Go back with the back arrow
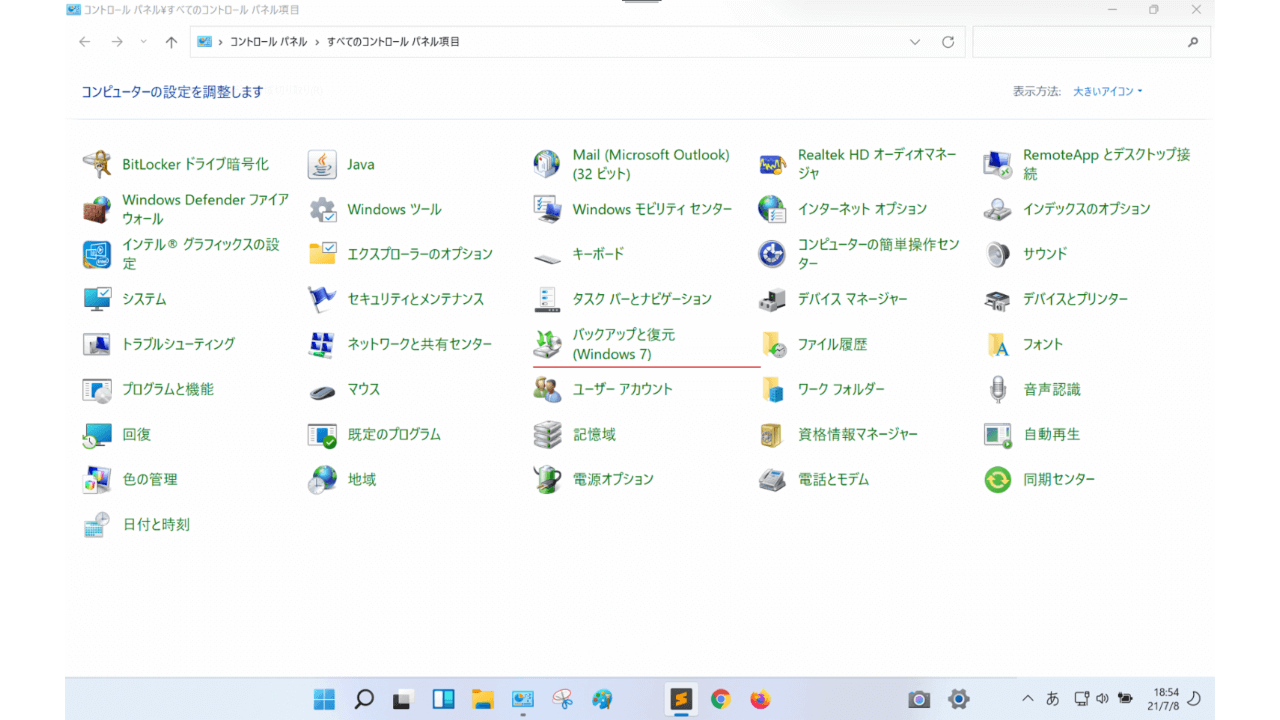 [x=85, y=42]
